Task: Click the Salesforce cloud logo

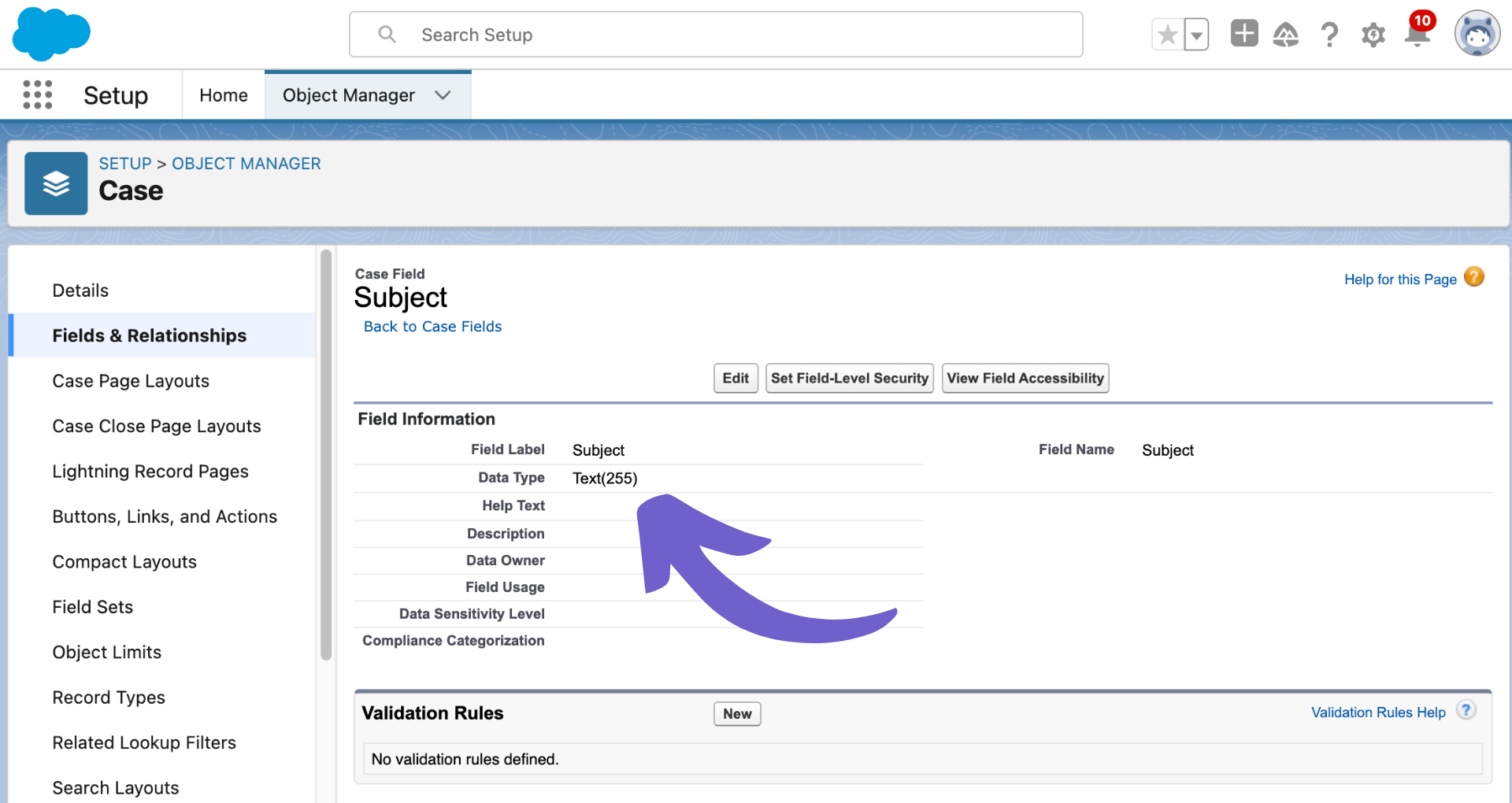Action: point(50,34)
